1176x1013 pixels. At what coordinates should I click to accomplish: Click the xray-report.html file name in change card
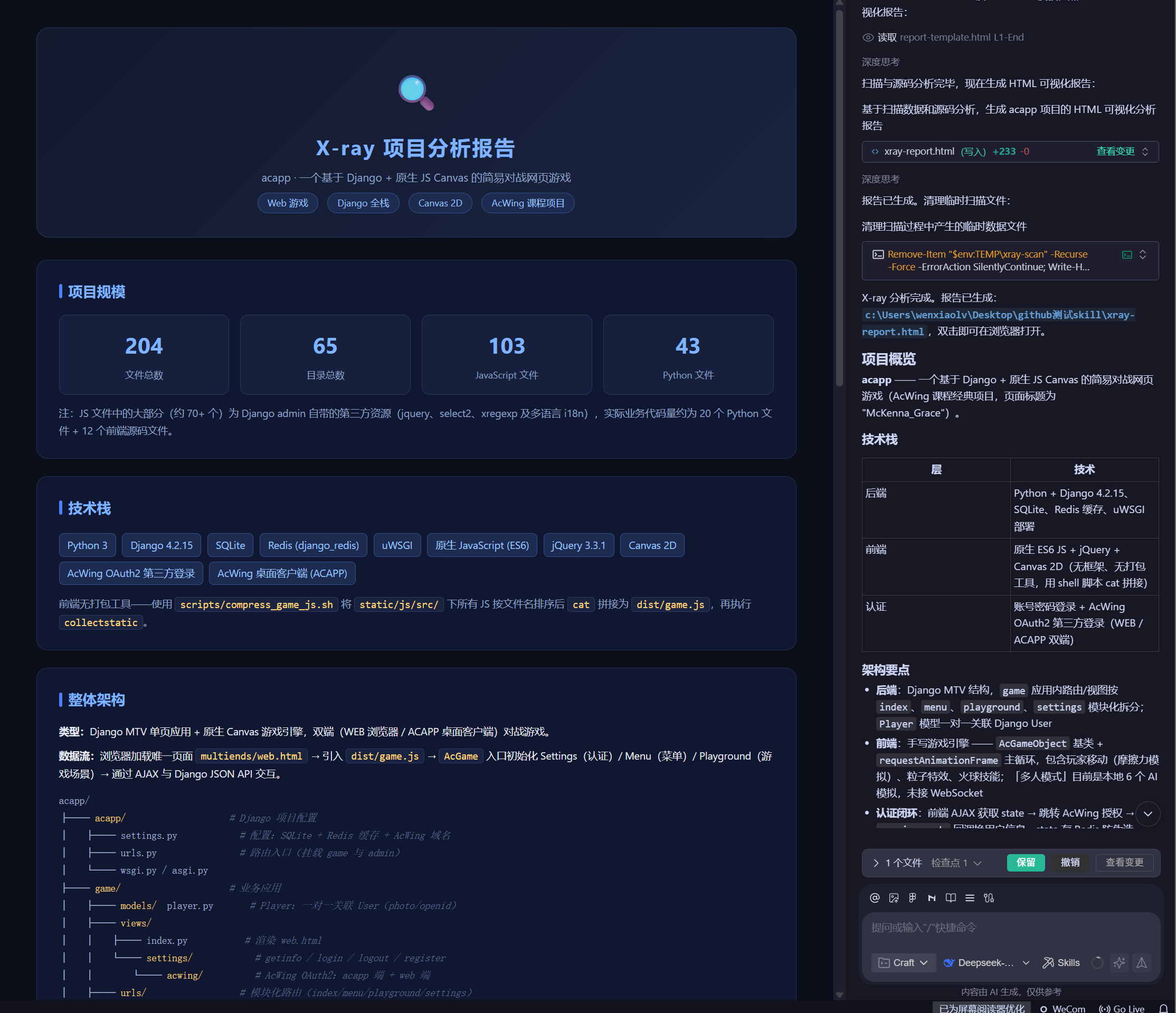coord(919,152)
